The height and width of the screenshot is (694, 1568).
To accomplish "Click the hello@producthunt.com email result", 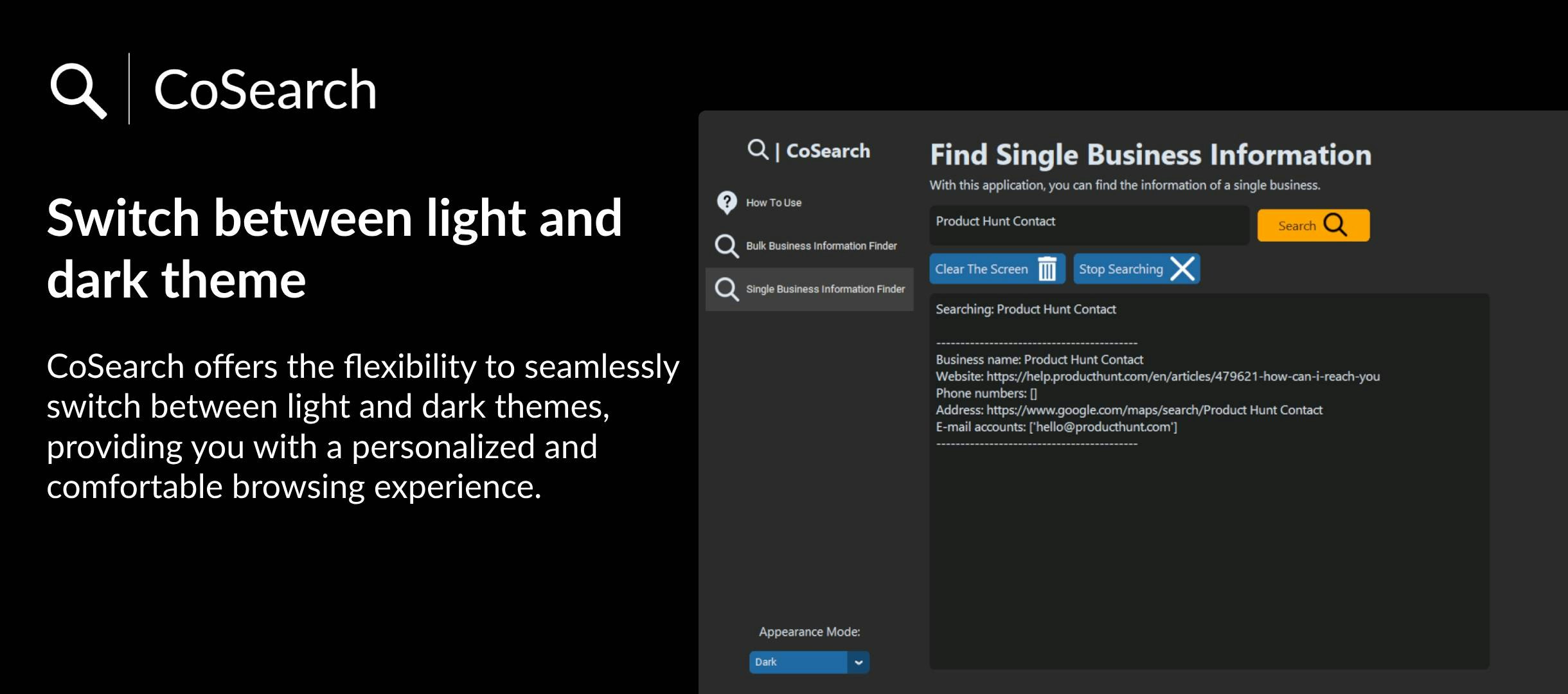I will click(x=1103, y=427).
